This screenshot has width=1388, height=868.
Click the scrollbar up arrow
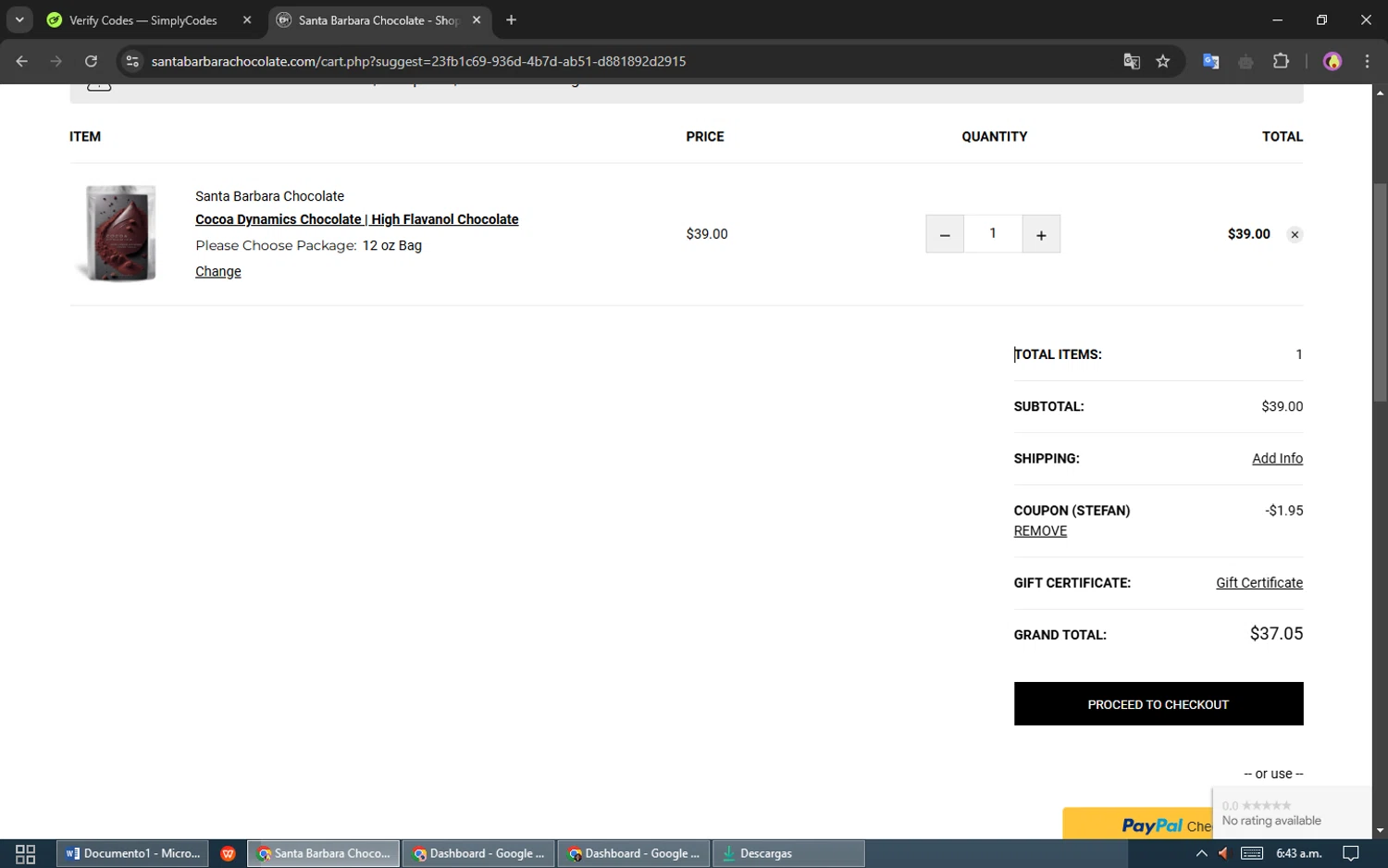1380,93
